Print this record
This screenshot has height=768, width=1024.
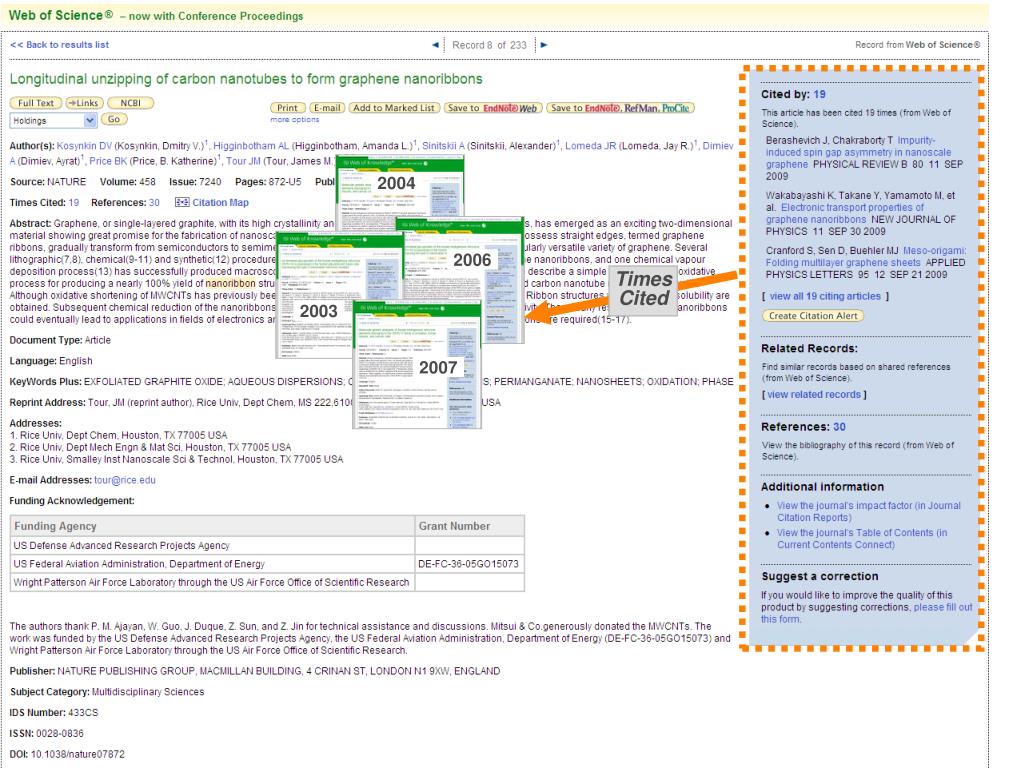click(287, 108)
